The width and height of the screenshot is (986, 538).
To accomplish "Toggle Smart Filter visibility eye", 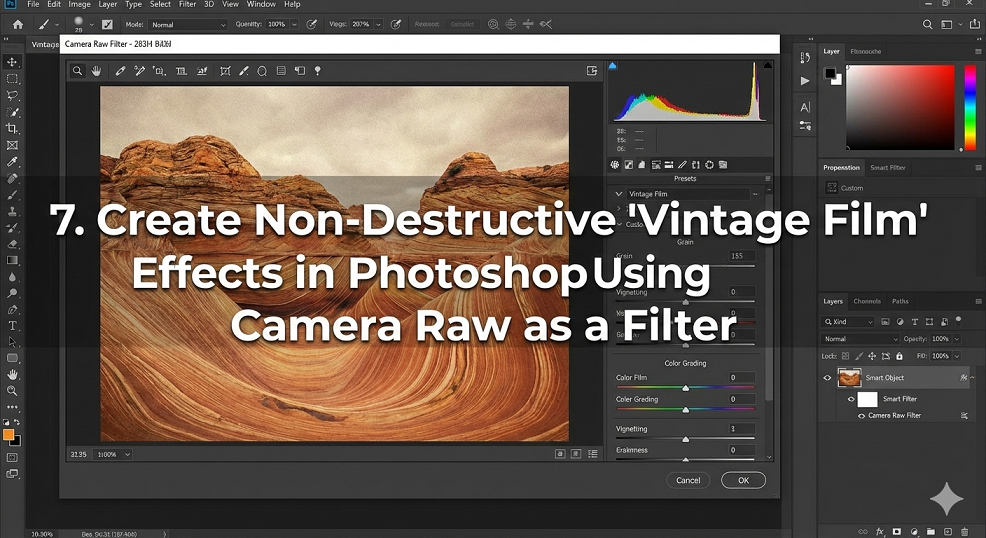I will click(x=851, y=399).
